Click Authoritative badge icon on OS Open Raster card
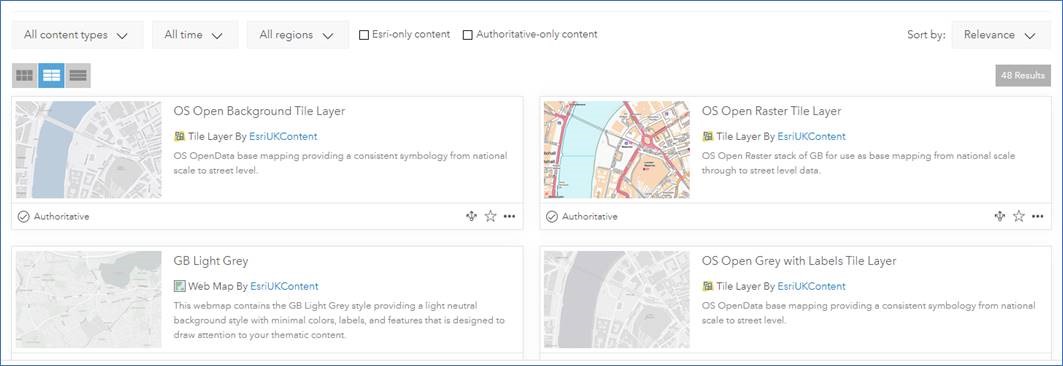This screenshot has width=1063, height=366. coord(552,217)
